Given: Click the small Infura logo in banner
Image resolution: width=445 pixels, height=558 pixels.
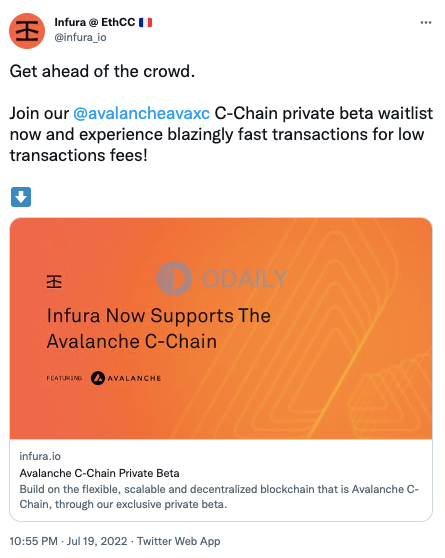Looking at the screenshot, I should (x=54, y=281).
